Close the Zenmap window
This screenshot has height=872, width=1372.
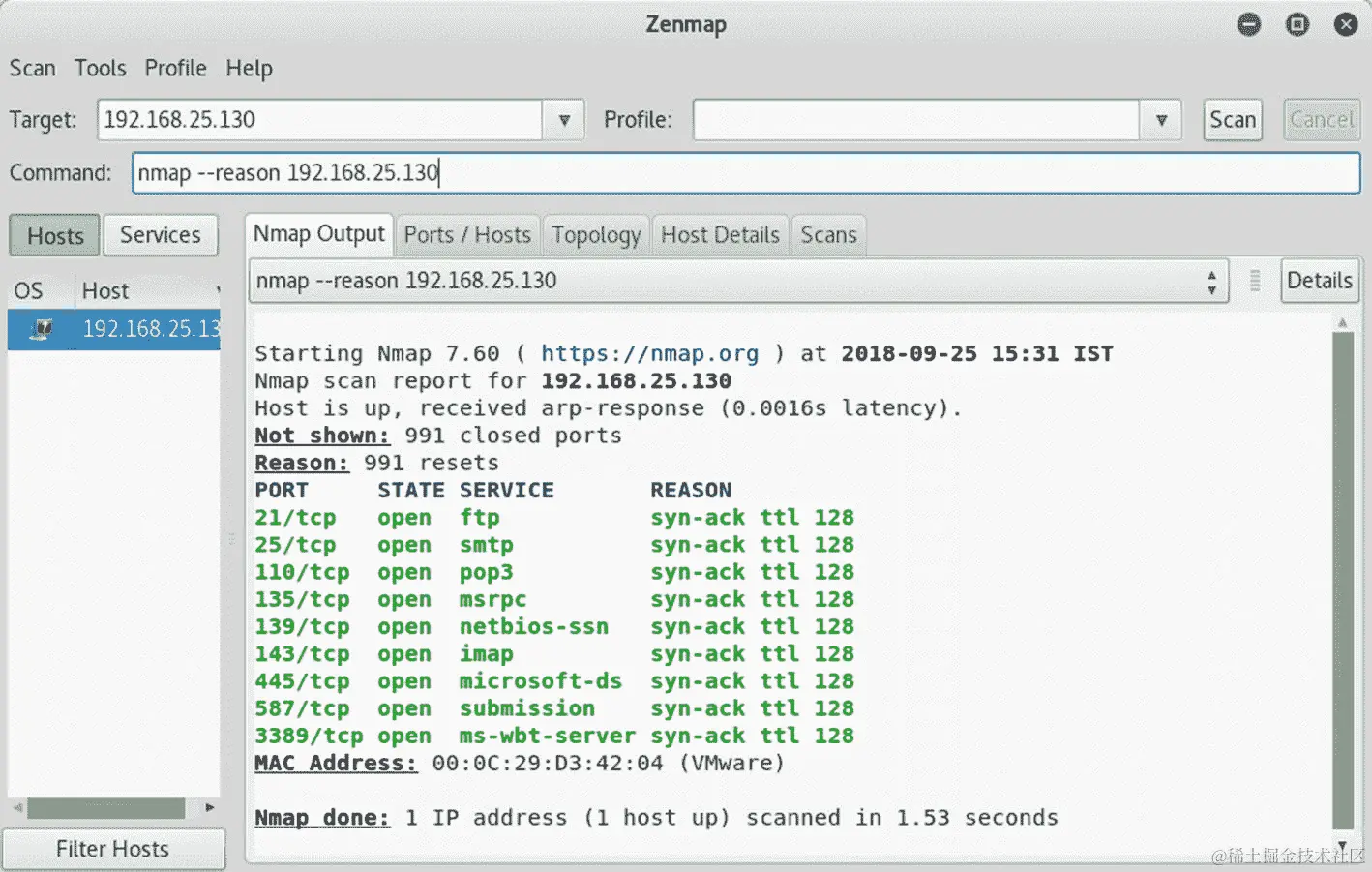click(1346, 24)
